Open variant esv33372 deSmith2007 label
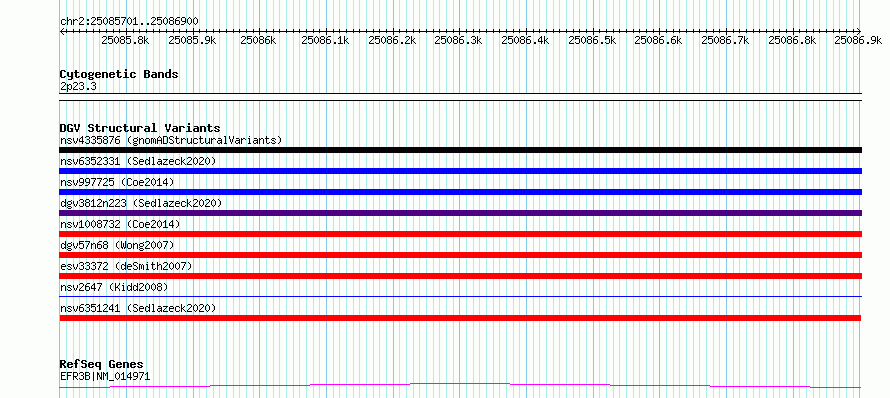This screenshot has width=890, height=398. (126, 266)
